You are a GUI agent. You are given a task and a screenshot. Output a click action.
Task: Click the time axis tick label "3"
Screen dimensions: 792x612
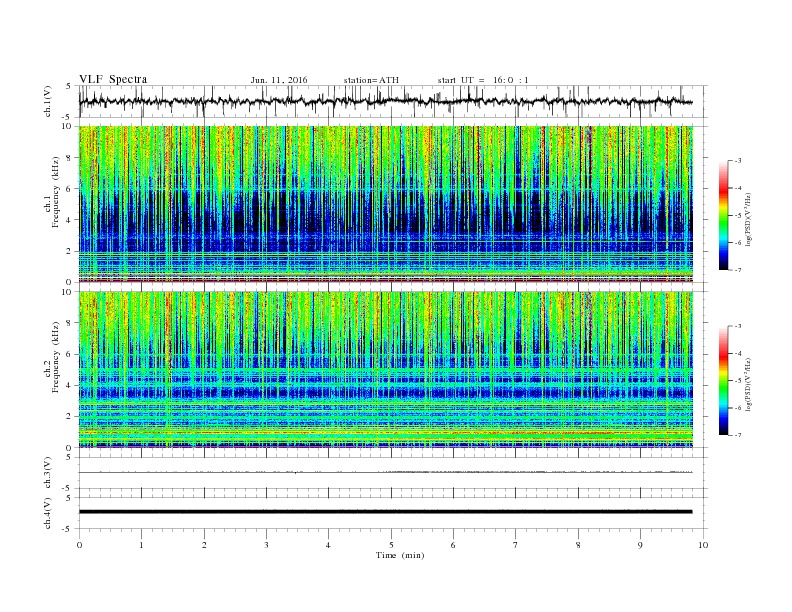pos(266,545)
